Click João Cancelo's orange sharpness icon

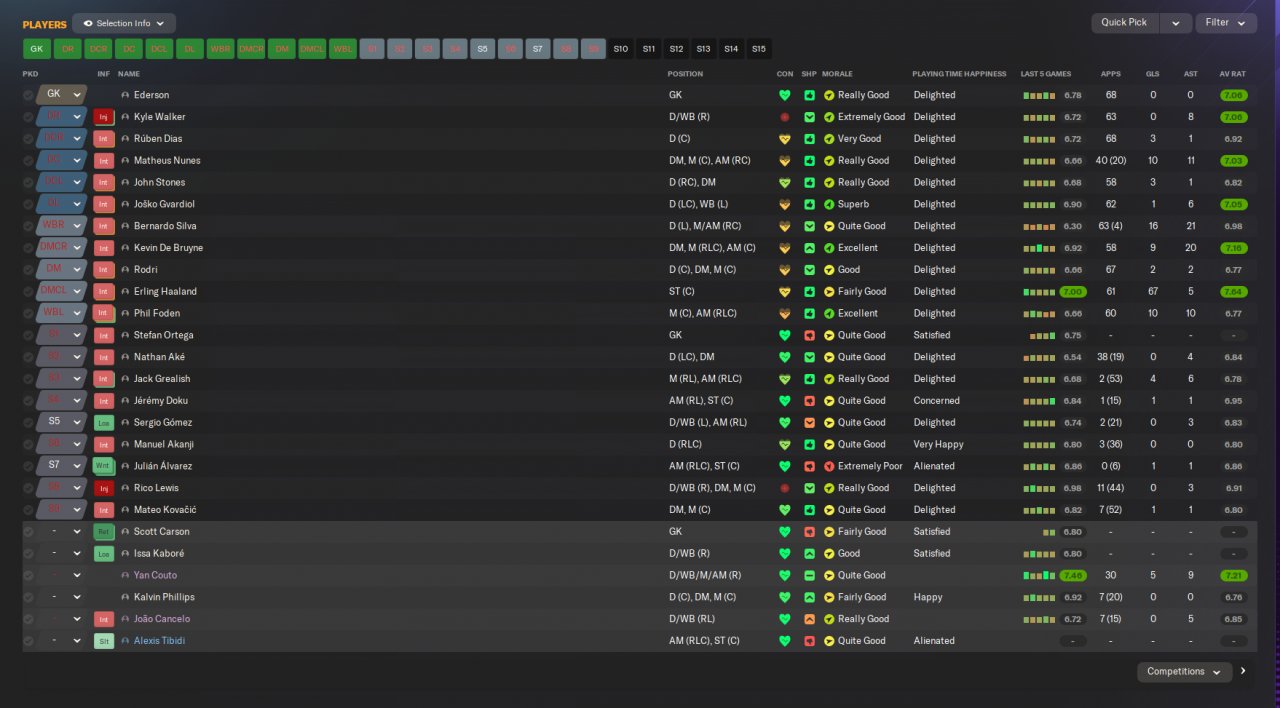[809, 619]
